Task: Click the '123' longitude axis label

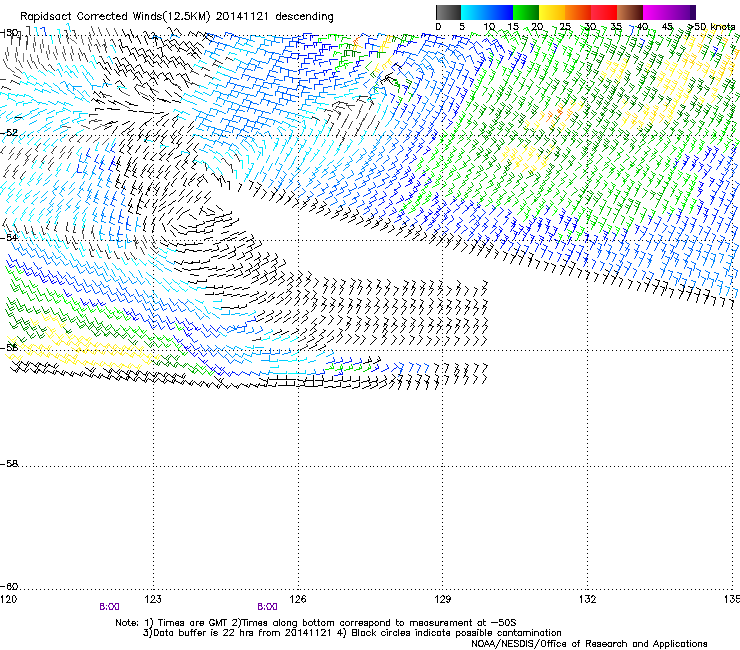Action: 153,599
